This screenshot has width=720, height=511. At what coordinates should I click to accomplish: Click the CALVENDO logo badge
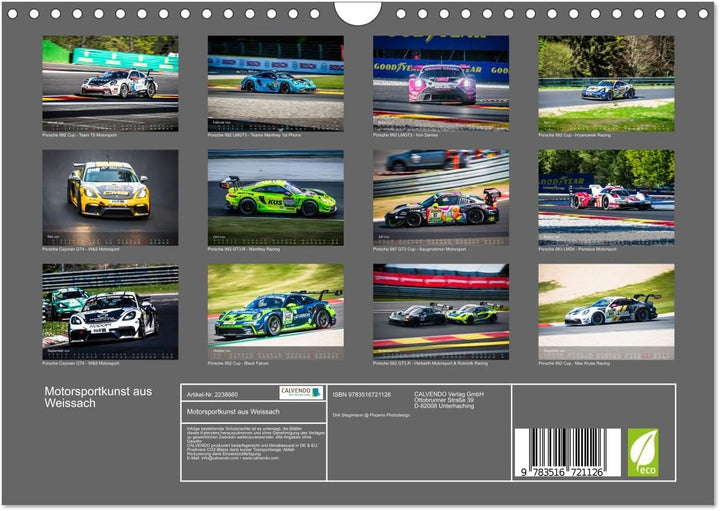[x=301, y=393]
